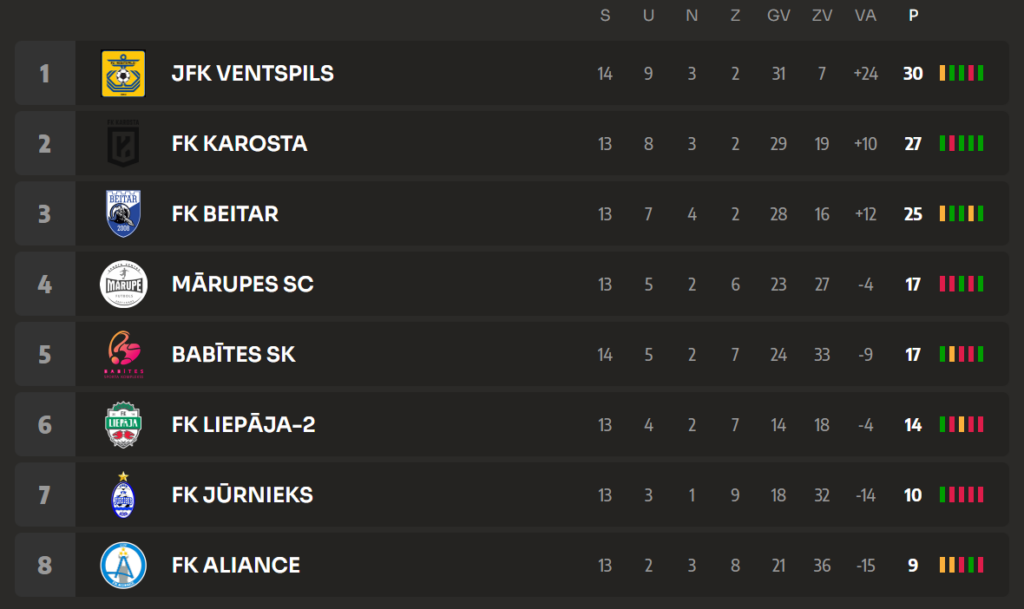This screenshot has width=1024, height=609.
Task: Open the FK Liepāja-2 team name
Action: pyautogui.click(x=243, y=425)
